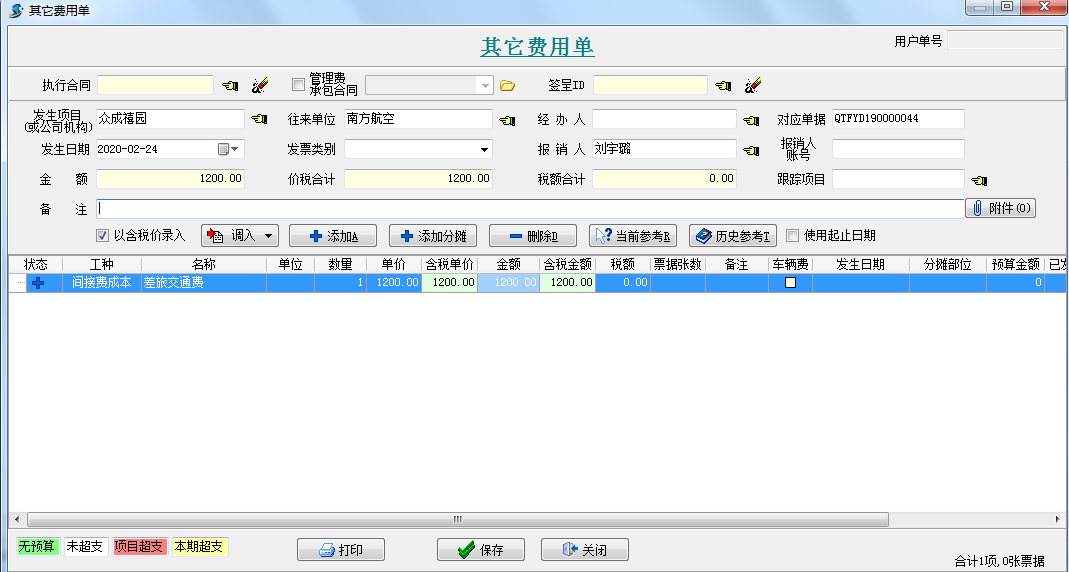Click the lookup hand icon beside 跟踪项目

pyautogui.click(x=979, y=181)
